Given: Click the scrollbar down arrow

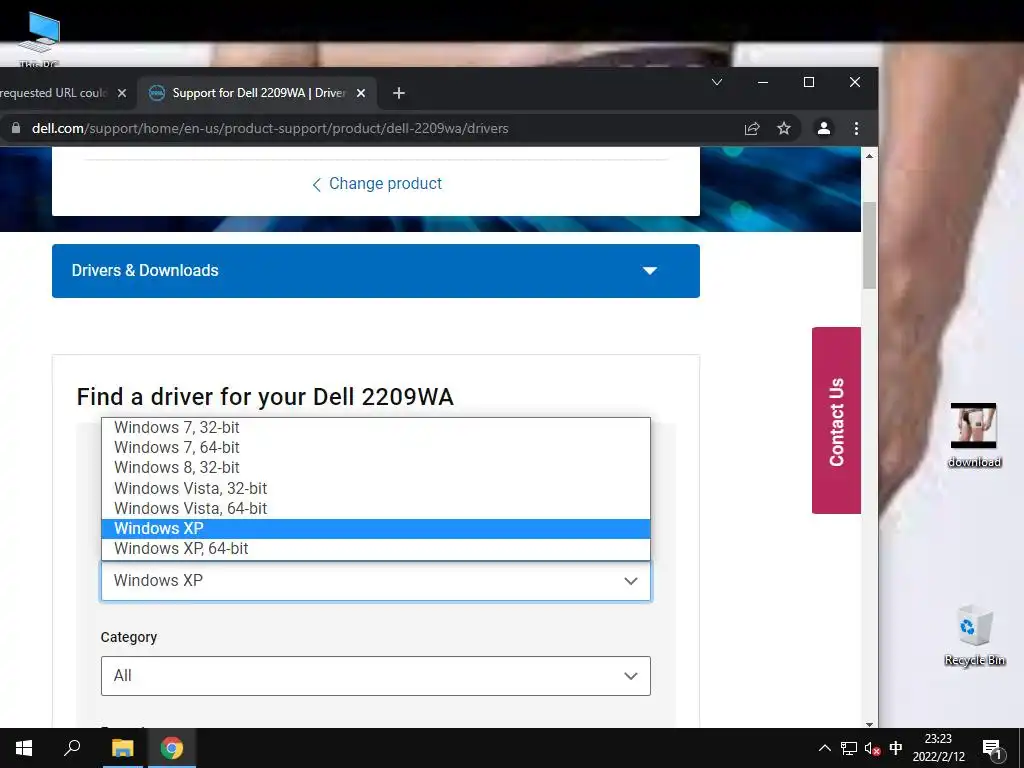Looking at the screenshot, I should [869, 724].
